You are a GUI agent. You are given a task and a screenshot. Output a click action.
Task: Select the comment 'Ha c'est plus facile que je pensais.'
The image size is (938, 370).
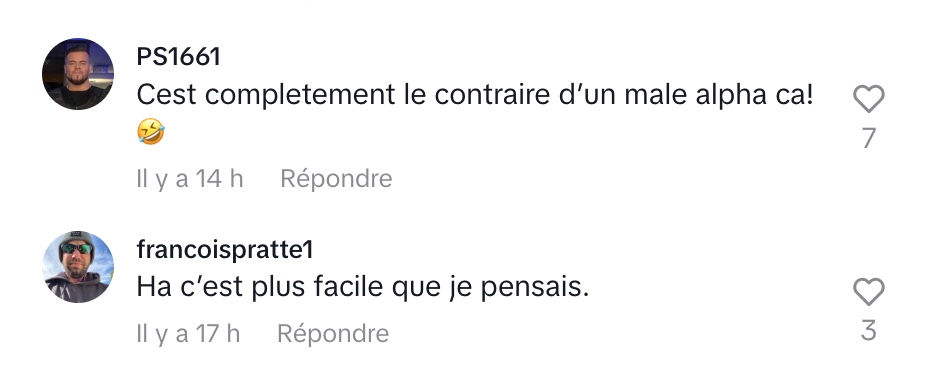363,288
